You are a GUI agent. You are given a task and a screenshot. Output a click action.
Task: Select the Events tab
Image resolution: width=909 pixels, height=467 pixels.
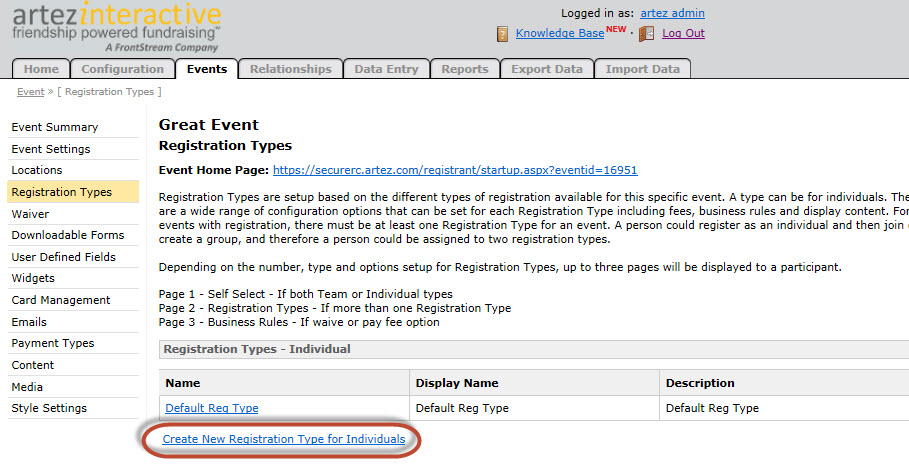[x=207, y=69]
